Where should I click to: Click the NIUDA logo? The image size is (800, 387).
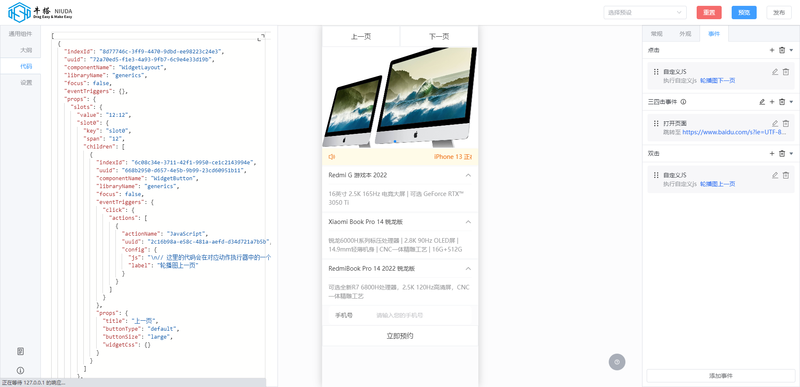40,12
